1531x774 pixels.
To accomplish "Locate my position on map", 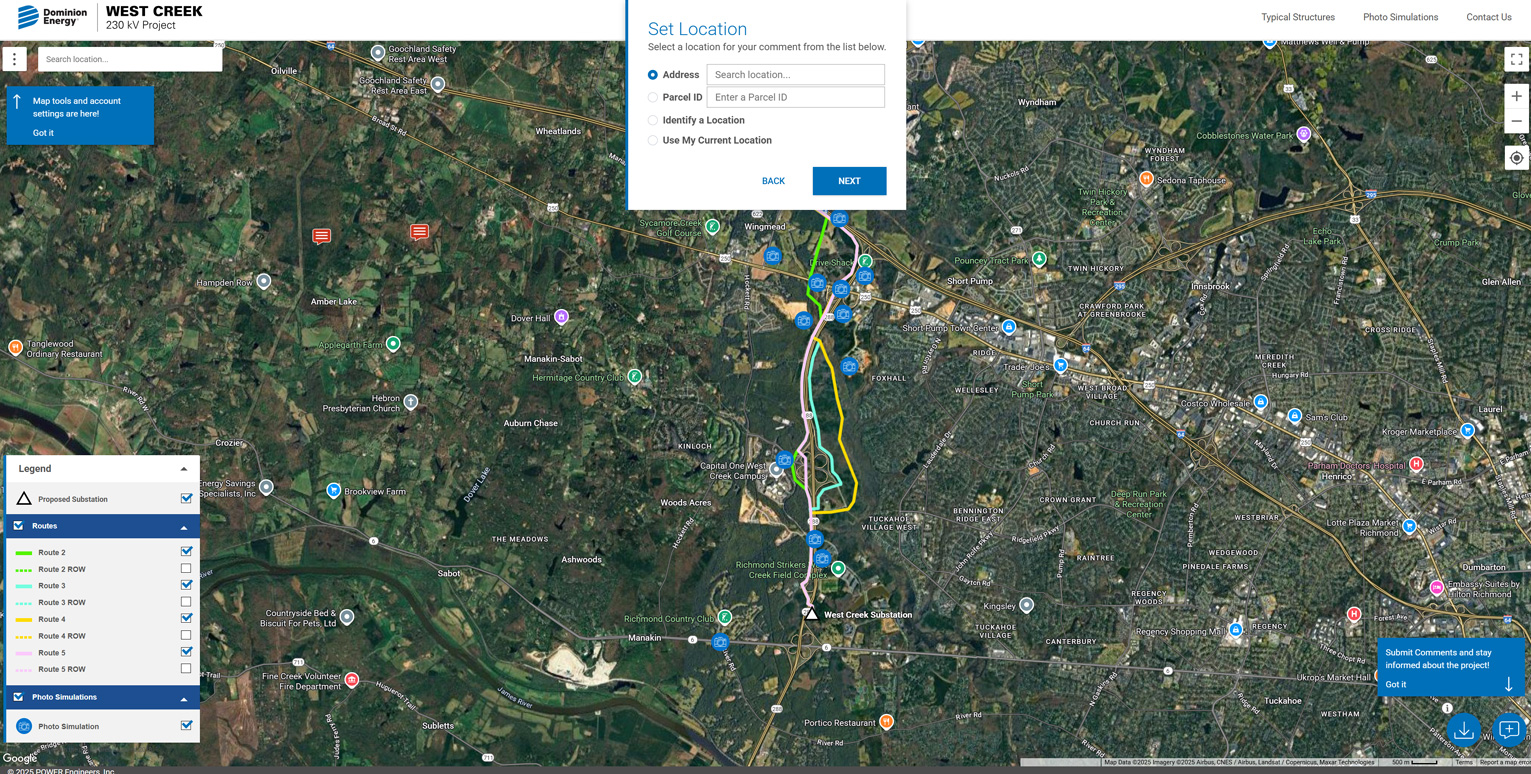I will click(x=1516, y=158).
